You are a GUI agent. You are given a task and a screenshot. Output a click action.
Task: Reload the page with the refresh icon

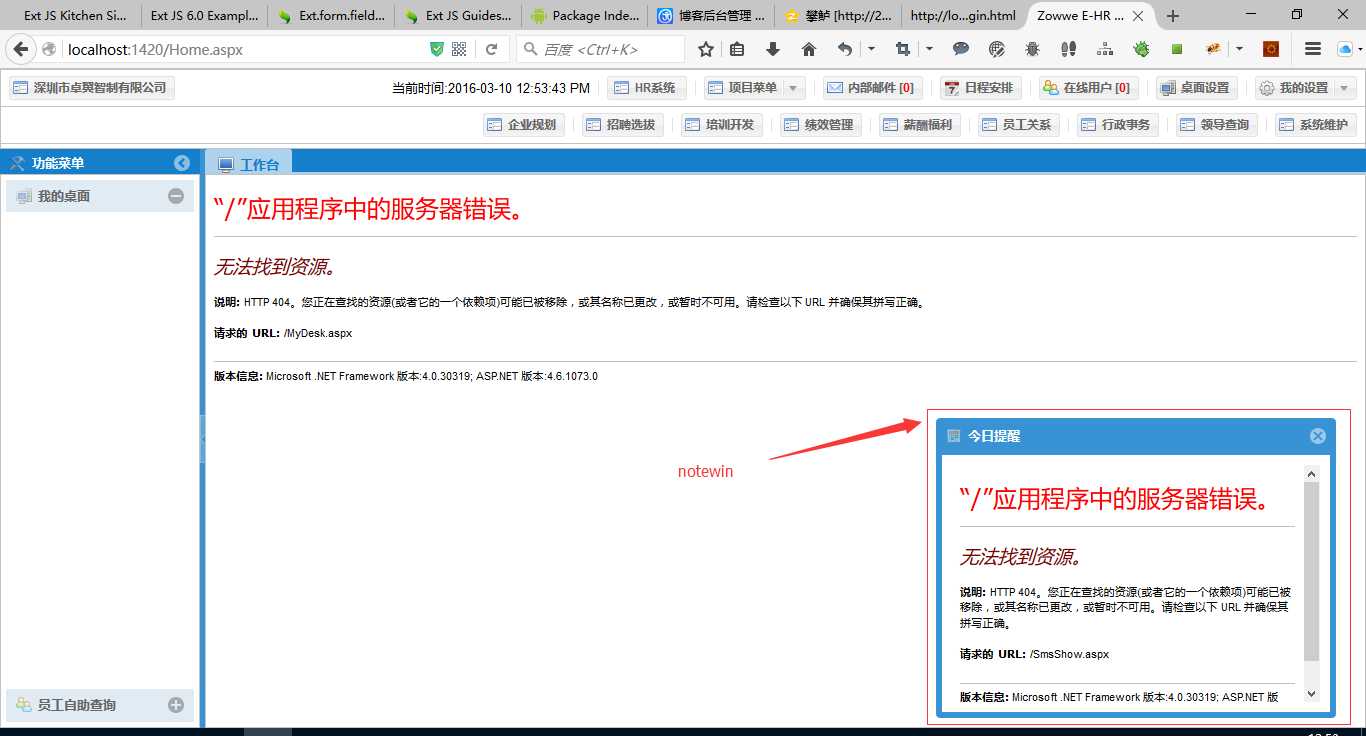pos(492,49)
